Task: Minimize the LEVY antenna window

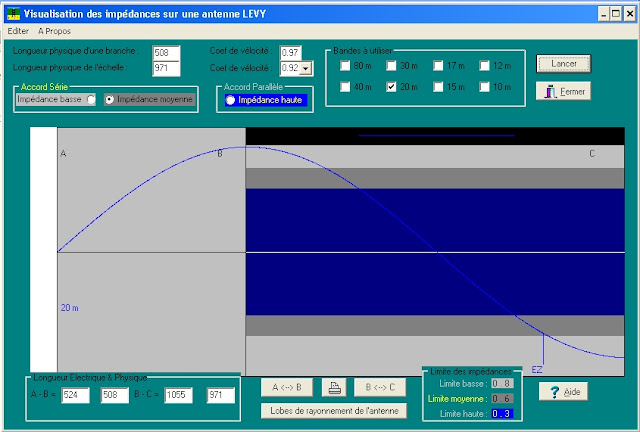Action: pyautogui.click(x=604, y=14)
